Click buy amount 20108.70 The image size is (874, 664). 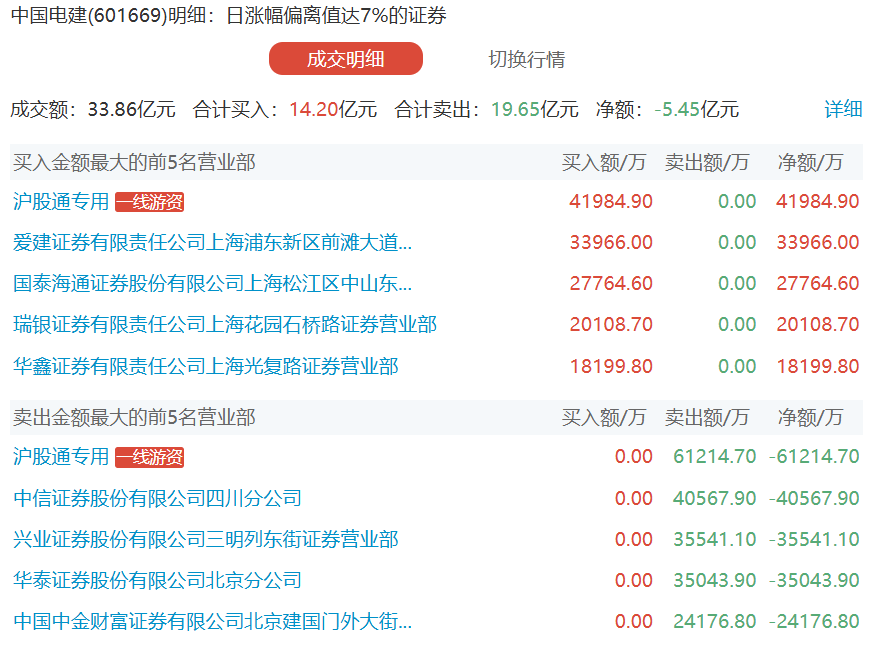pyautogui.click(x=611, y=324)
